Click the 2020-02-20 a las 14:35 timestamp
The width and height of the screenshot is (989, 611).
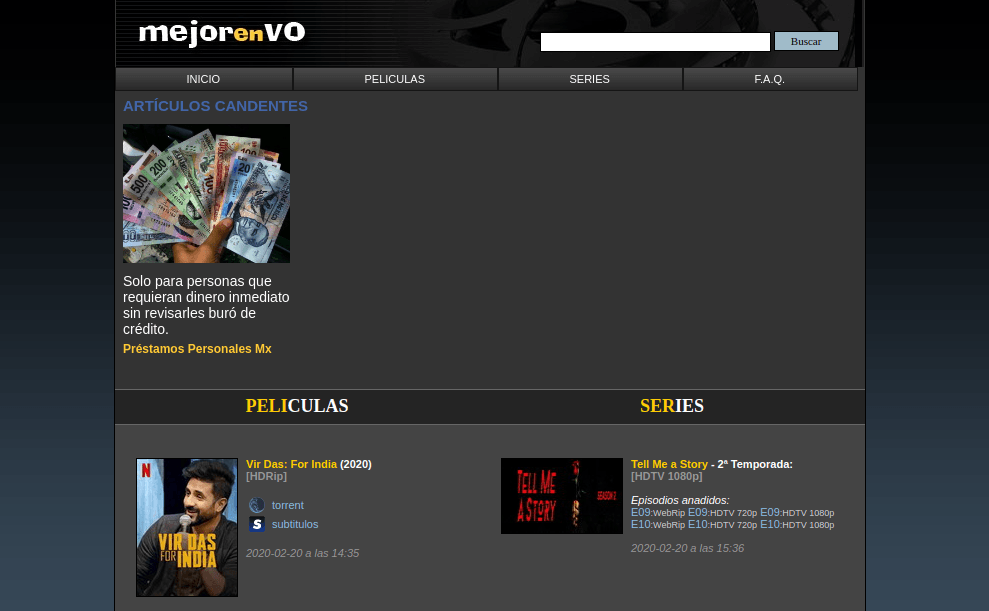pos(303,553)
